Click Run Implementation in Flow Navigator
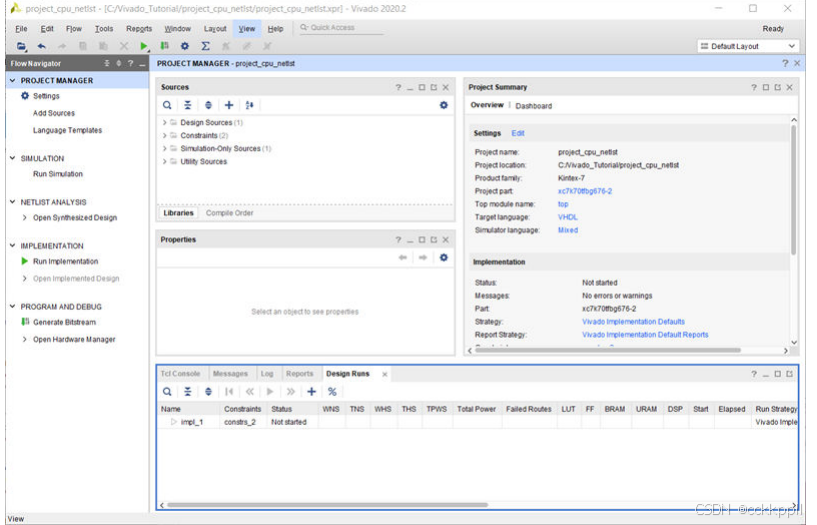The image size is (817, 525). (66, 261)
